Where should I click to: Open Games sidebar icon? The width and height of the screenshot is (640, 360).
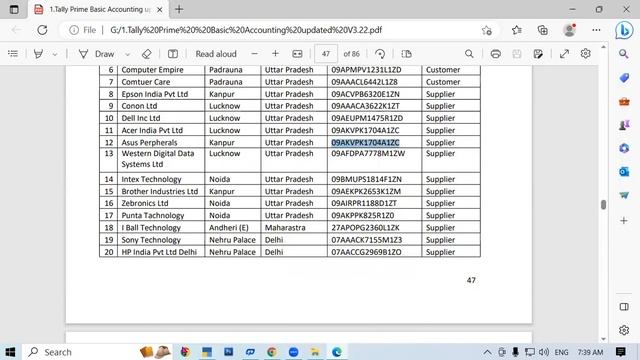coord(624,124)
